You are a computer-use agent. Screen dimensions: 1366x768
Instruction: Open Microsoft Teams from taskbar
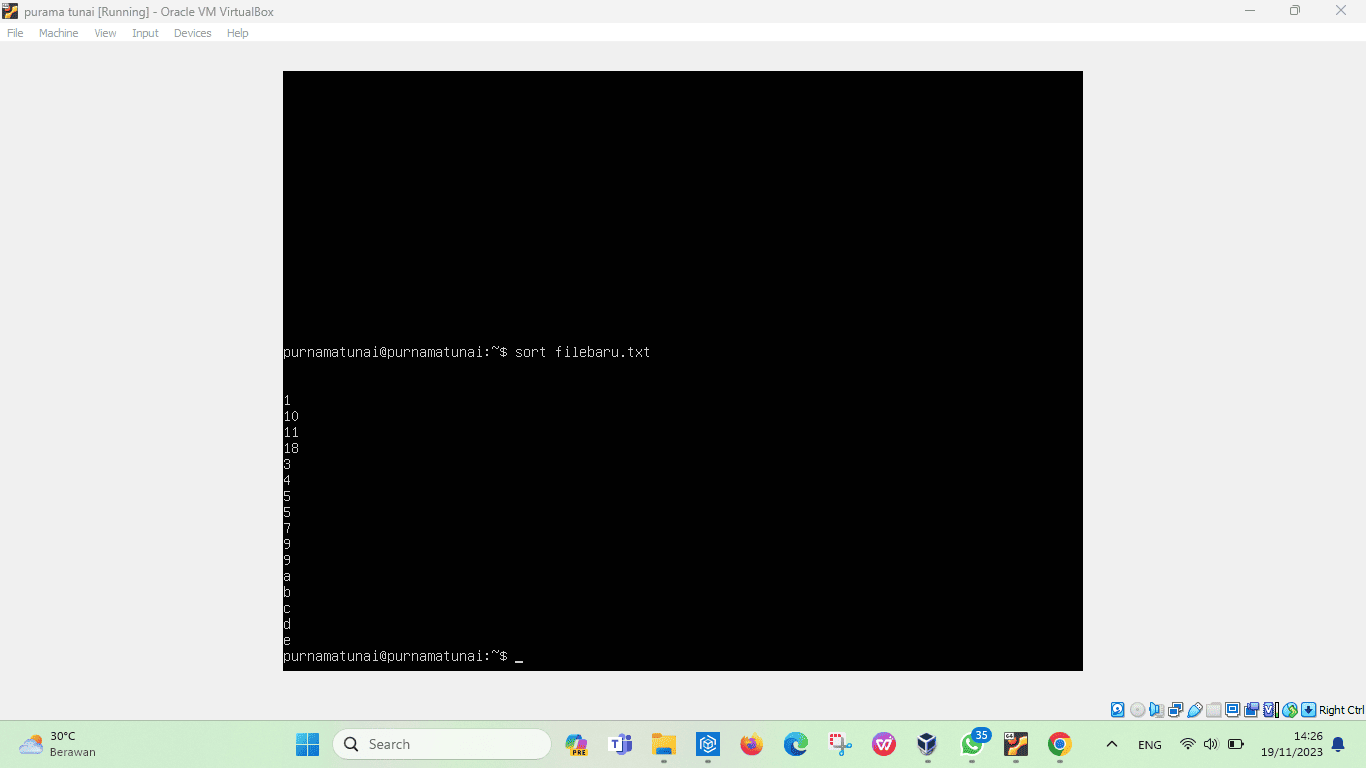click(620, 744)
